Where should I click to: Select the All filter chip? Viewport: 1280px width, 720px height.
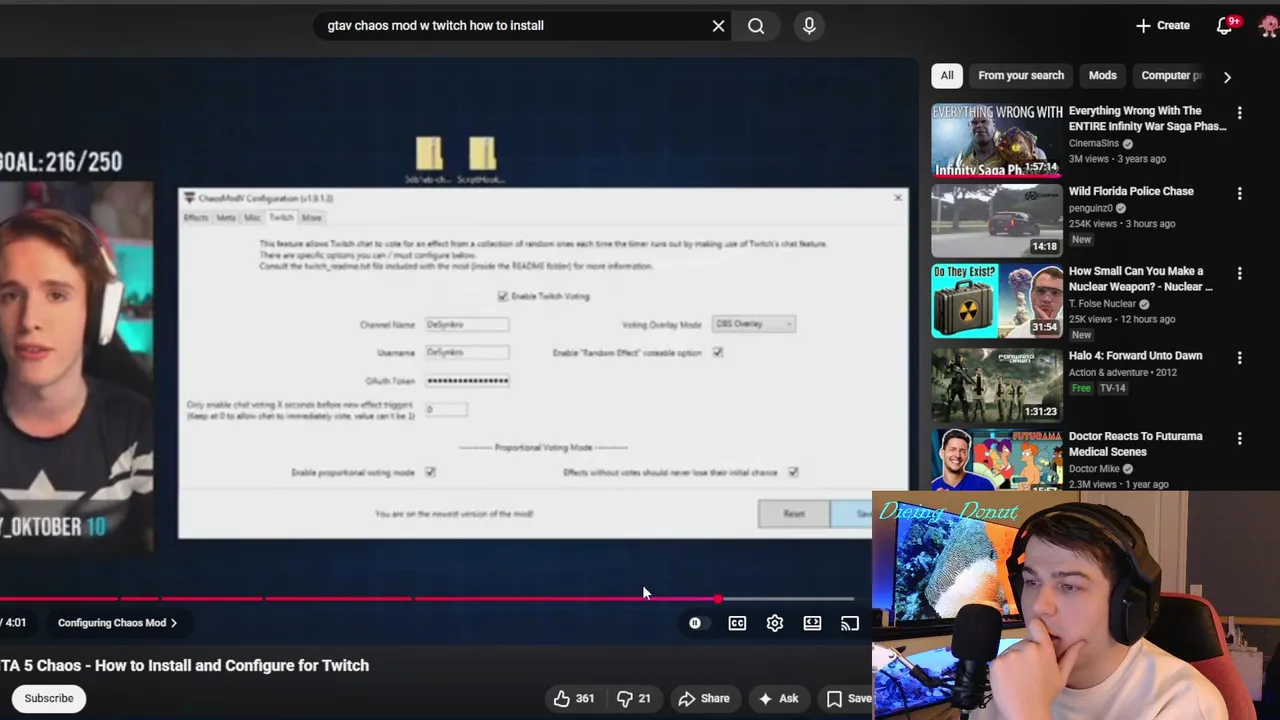coord(947,75)
